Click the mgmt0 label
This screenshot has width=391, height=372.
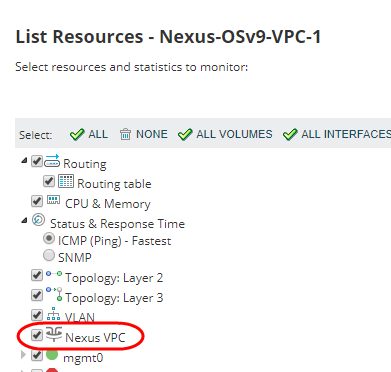[x=83, y=358]
